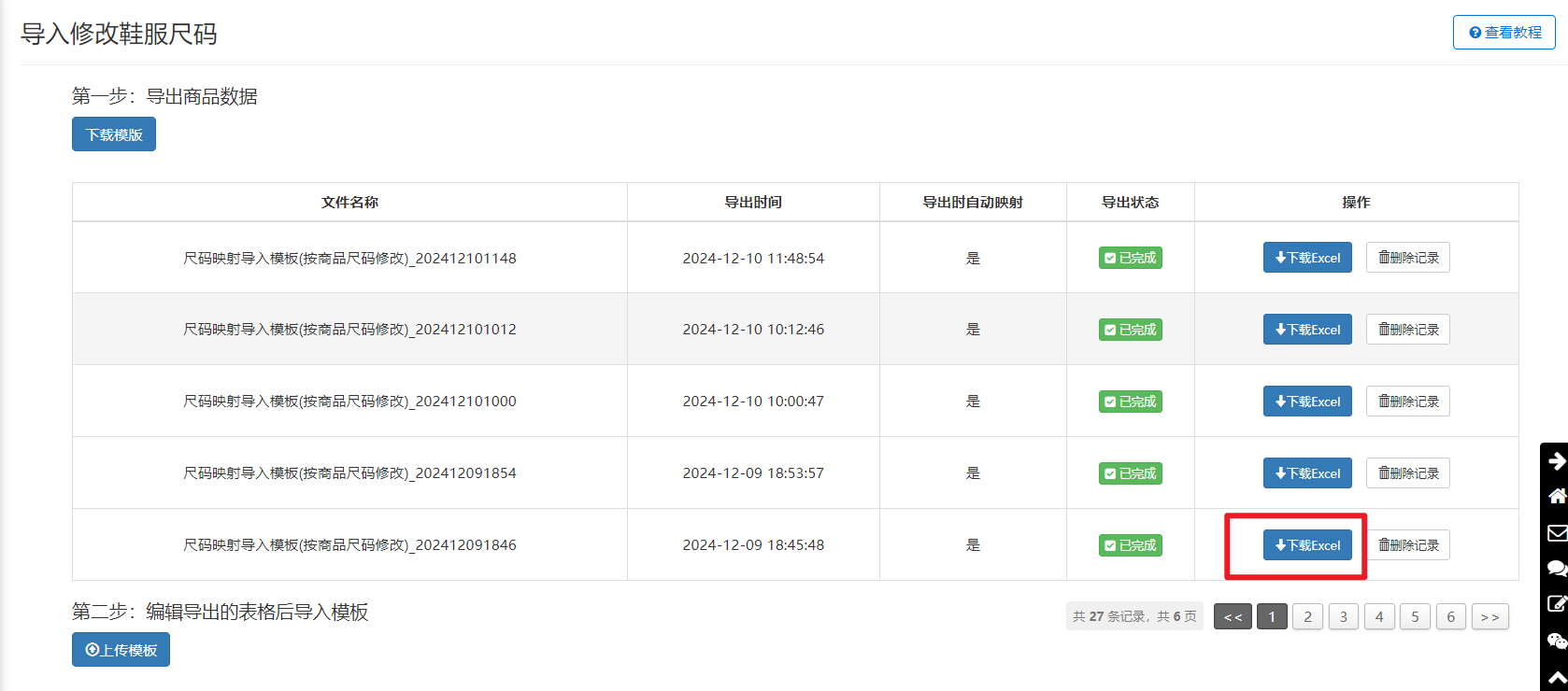Select page 4 in the pagination
1568x691 pixels.
tap(1379, 617)
